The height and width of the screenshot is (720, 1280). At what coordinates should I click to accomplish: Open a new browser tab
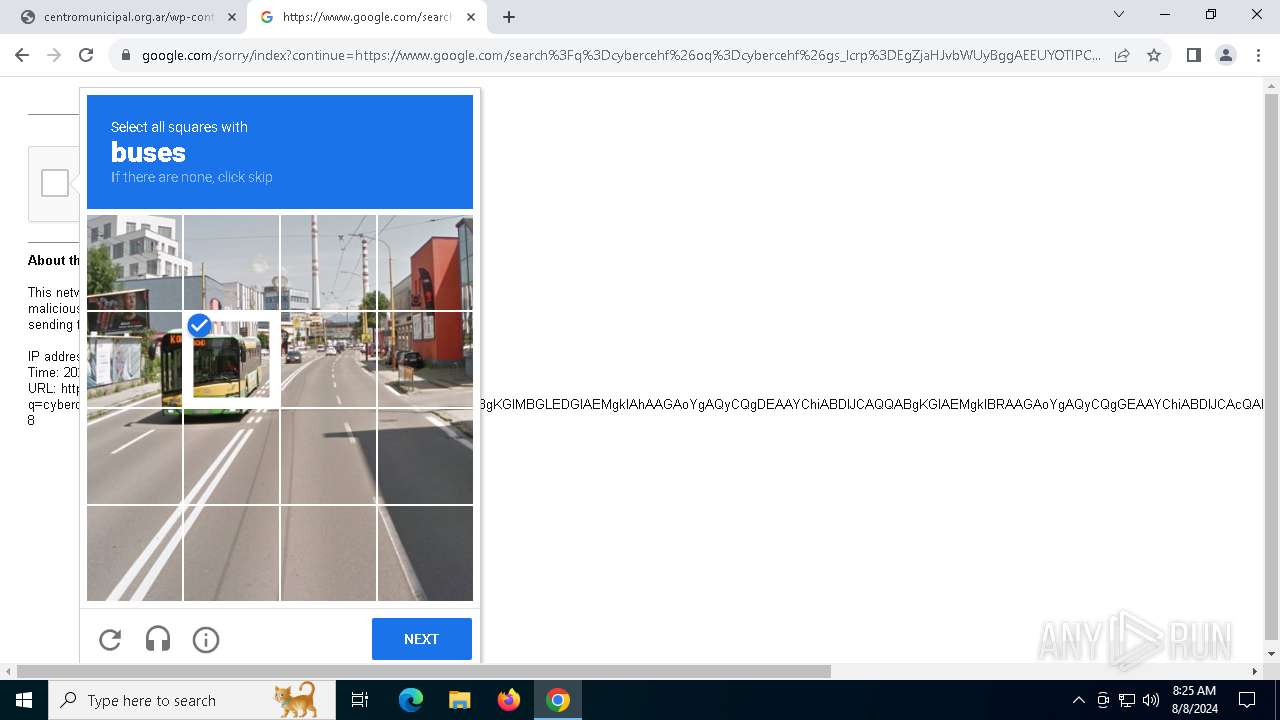click(x=509, y=17)
